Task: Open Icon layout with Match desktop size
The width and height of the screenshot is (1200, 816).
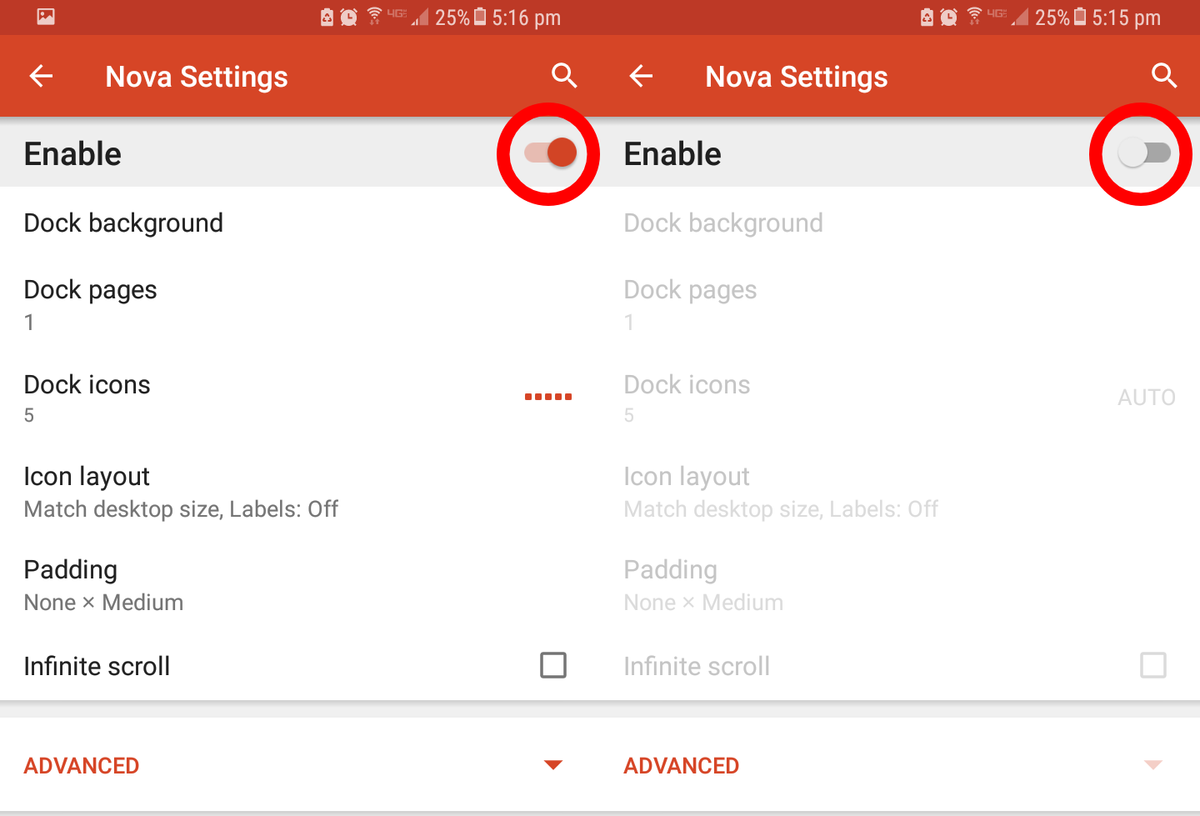Action: (300, 492)
